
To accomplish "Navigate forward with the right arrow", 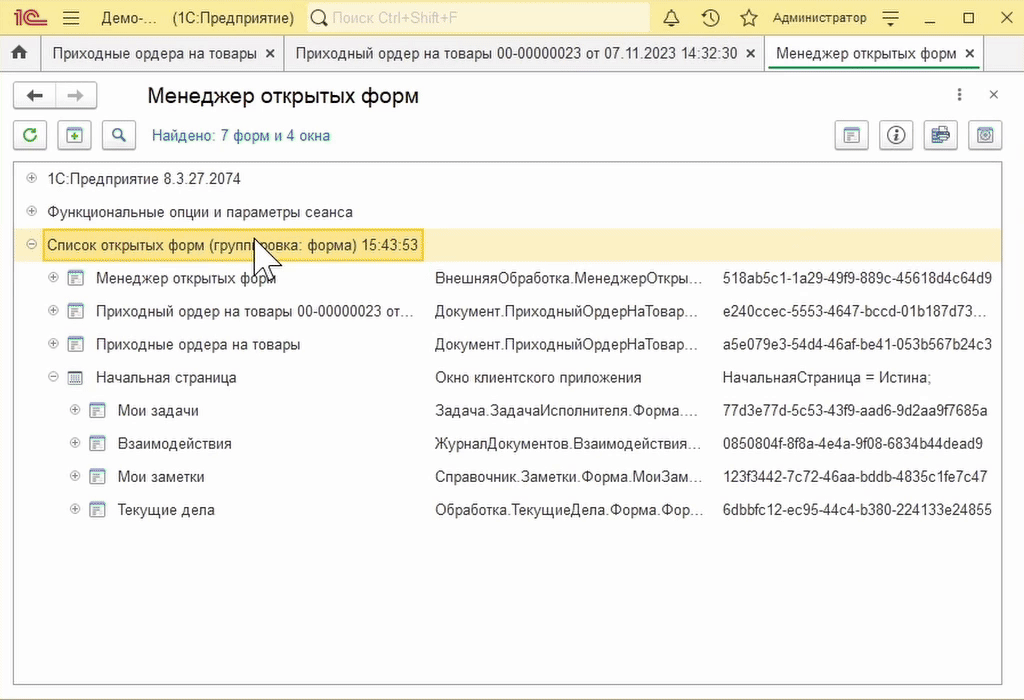I will 76,95.
